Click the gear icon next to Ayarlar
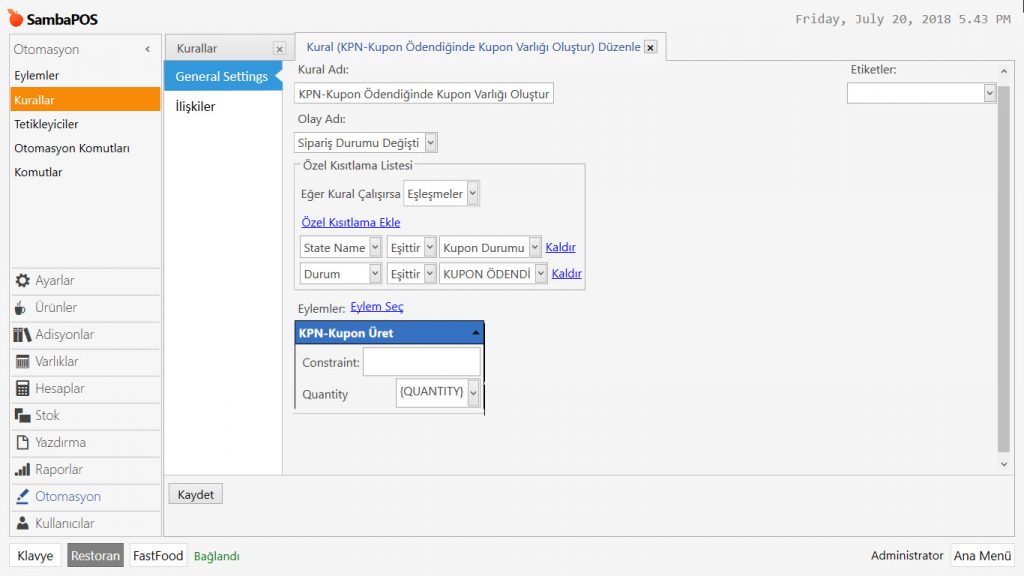The image size is (1024, 576). [x=22, y=281]
